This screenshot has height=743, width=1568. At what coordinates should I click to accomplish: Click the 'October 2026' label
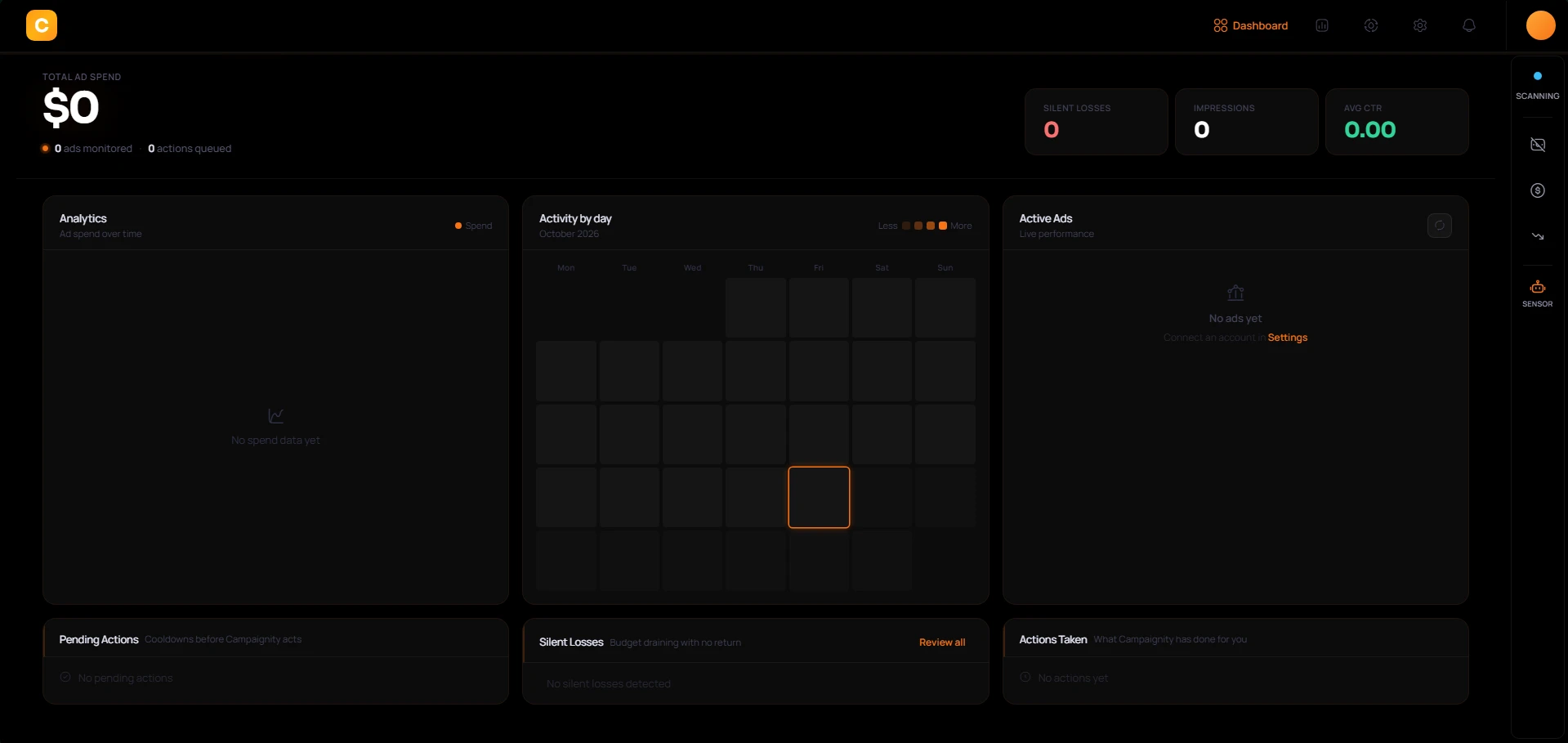click(x=570, y=234)
